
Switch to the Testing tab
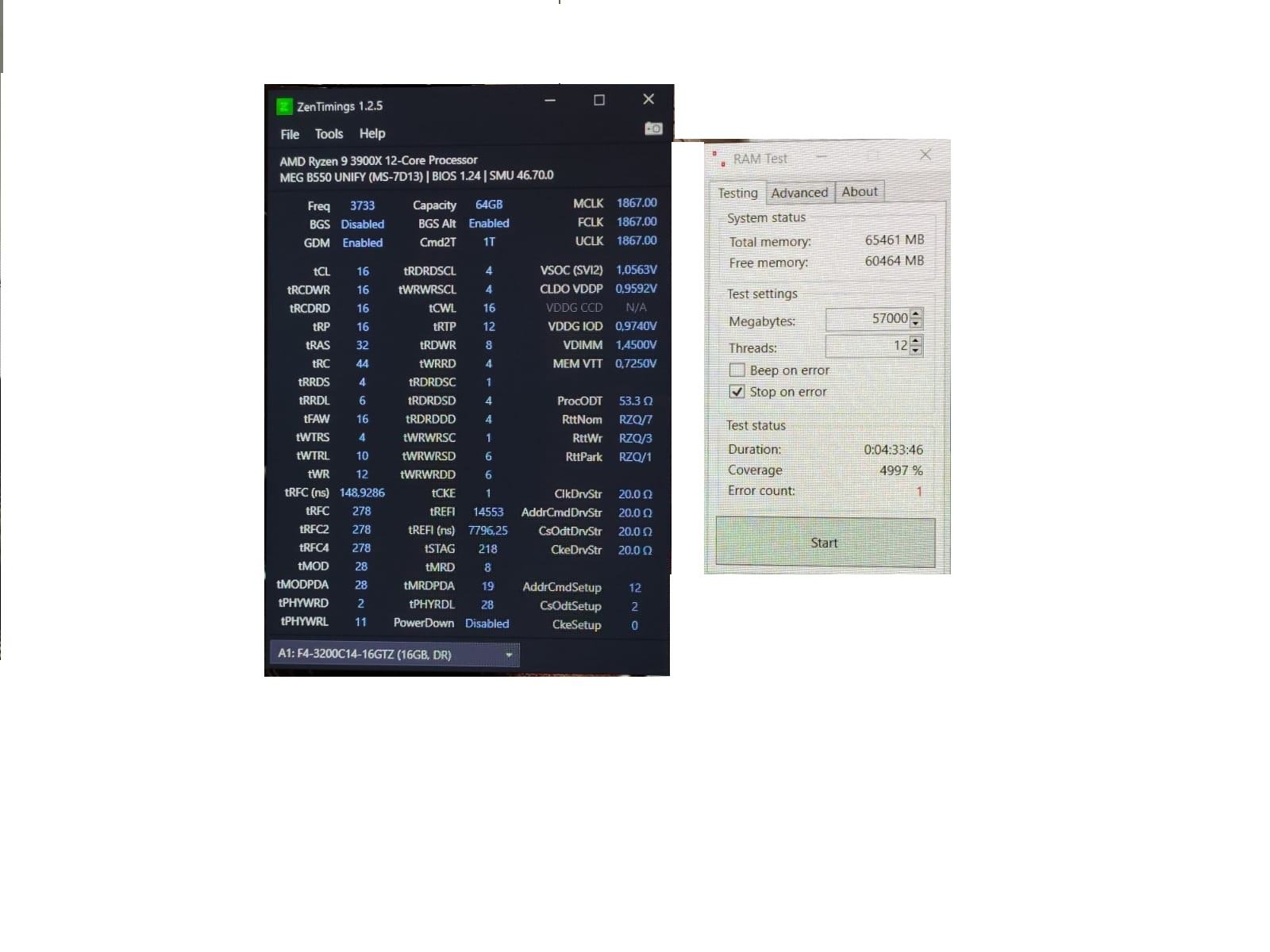coord(737,193)
